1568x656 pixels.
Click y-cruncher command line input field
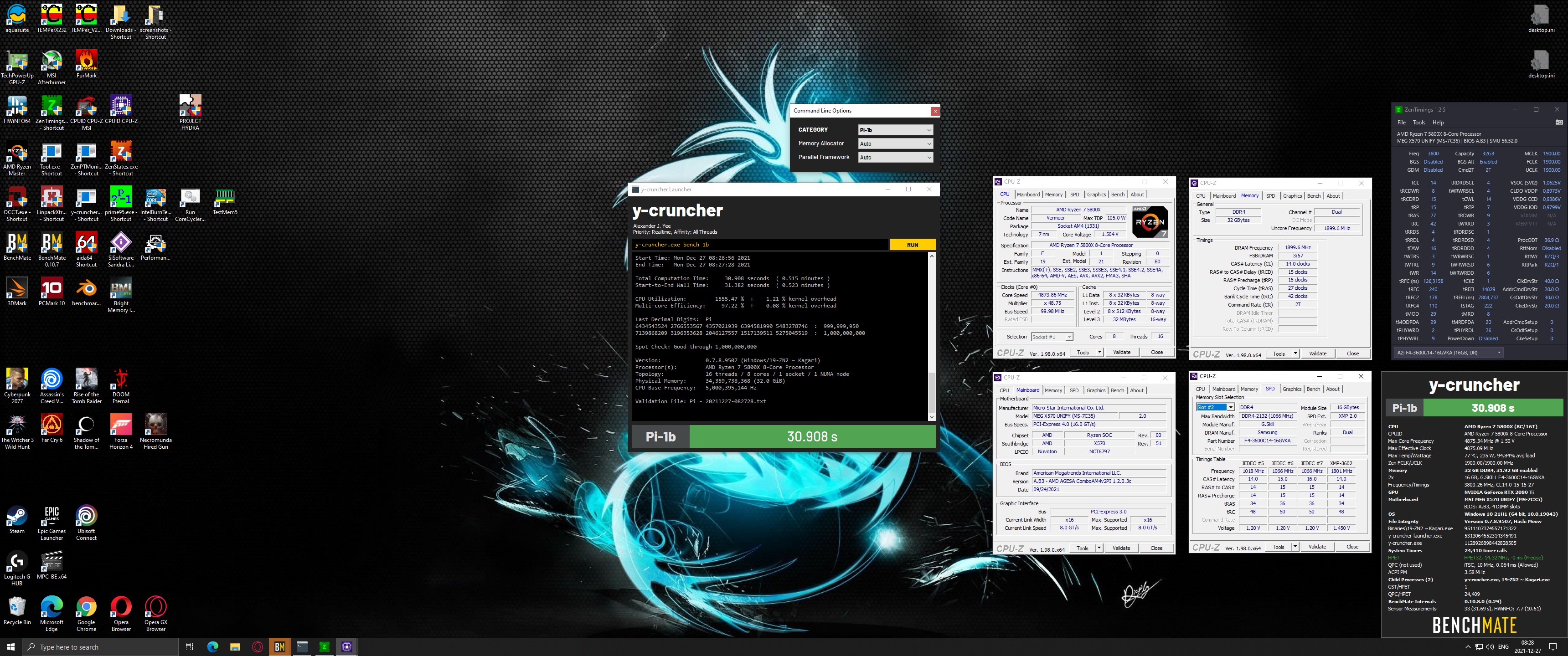click(760, 245)
